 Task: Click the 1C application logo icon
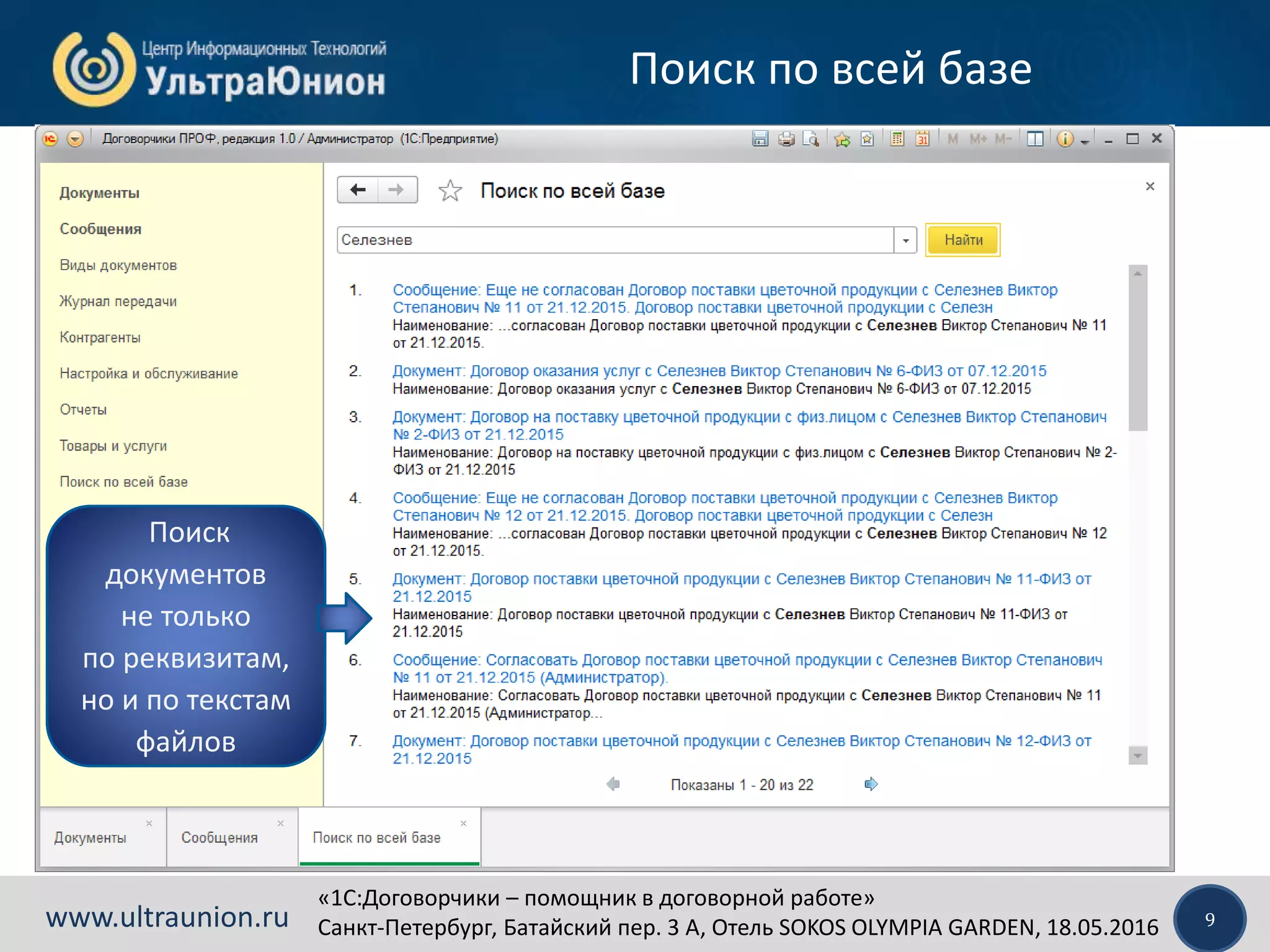[50, 139]
